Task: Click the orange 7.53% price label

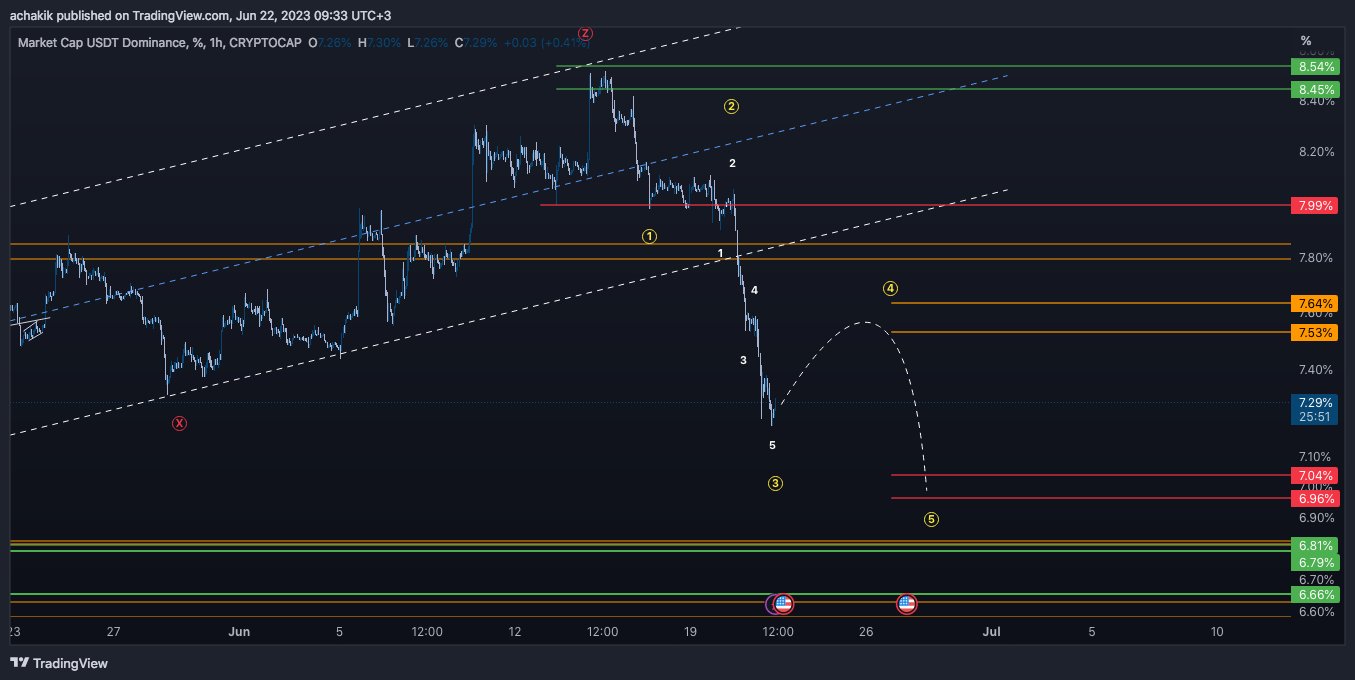Action: (x=1315, y=332)
